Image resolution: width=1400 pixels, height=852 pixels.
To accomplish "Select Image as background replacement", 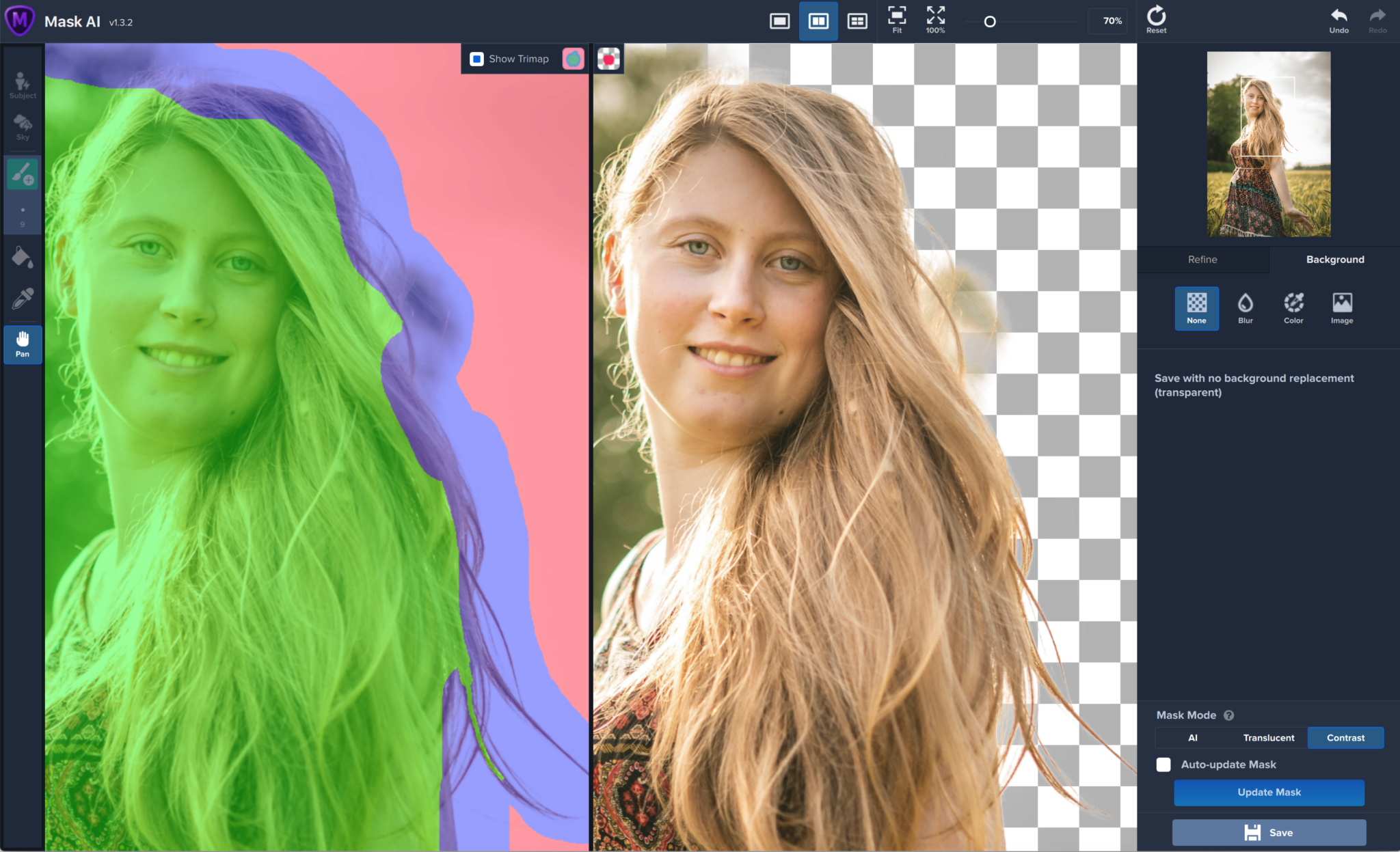I will [1342, 308].
